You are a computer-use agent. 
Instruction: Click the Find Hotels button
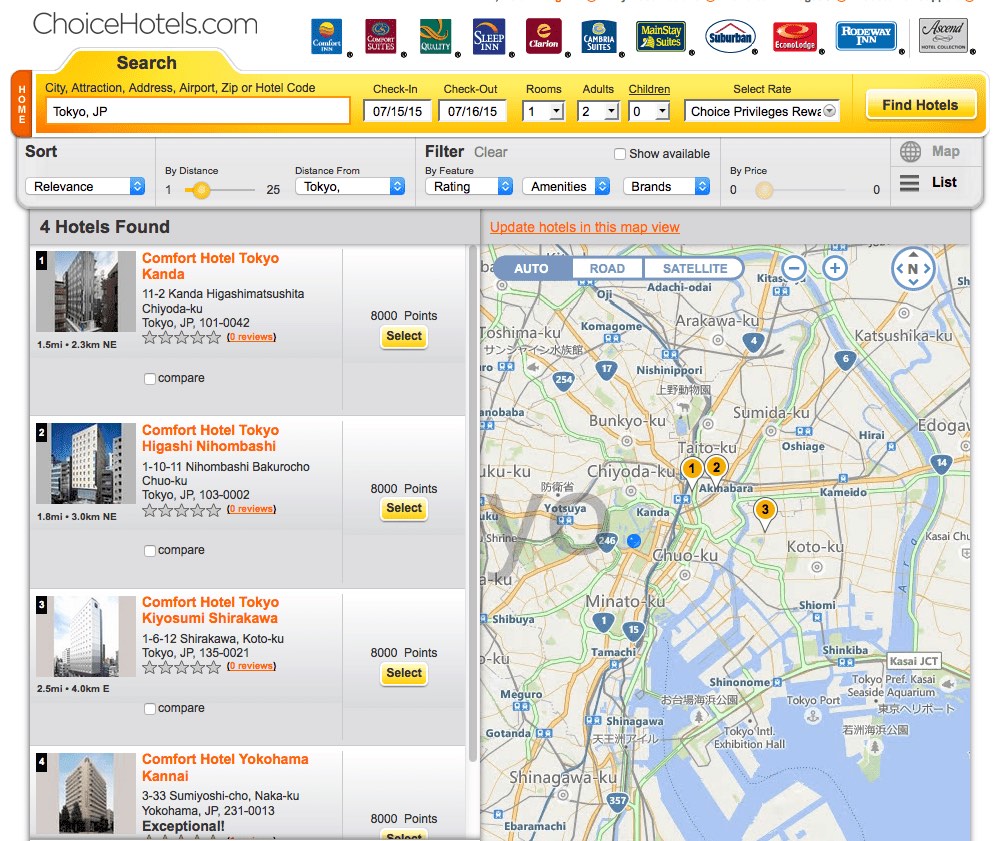920,105
